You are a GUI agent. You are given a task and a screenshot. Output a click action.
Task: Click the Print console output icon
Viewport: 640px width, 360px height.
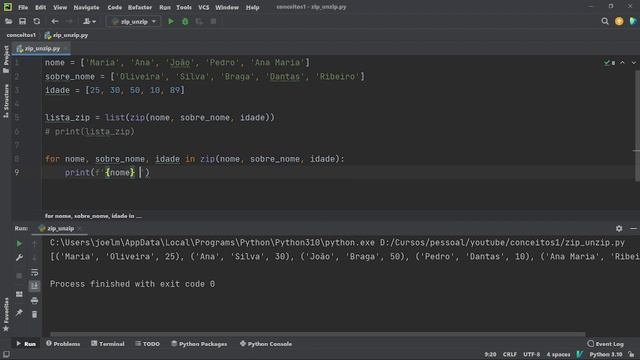coord(34,301)
